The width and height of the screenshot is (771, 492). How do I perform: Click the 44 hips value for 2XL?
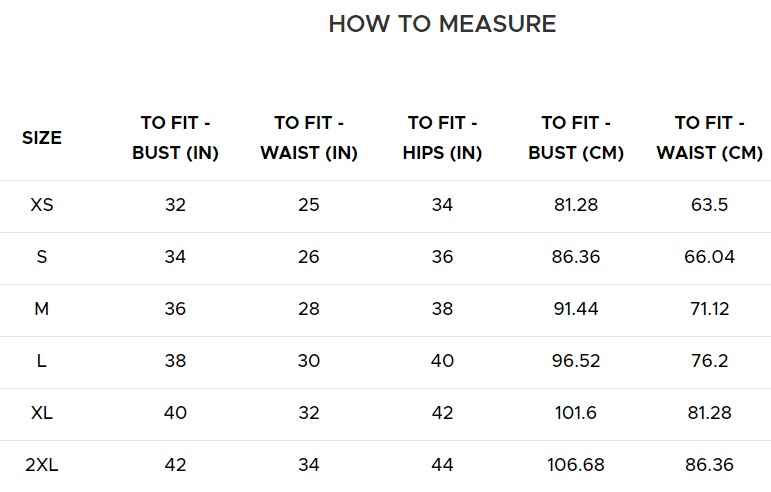coord(442,465)
